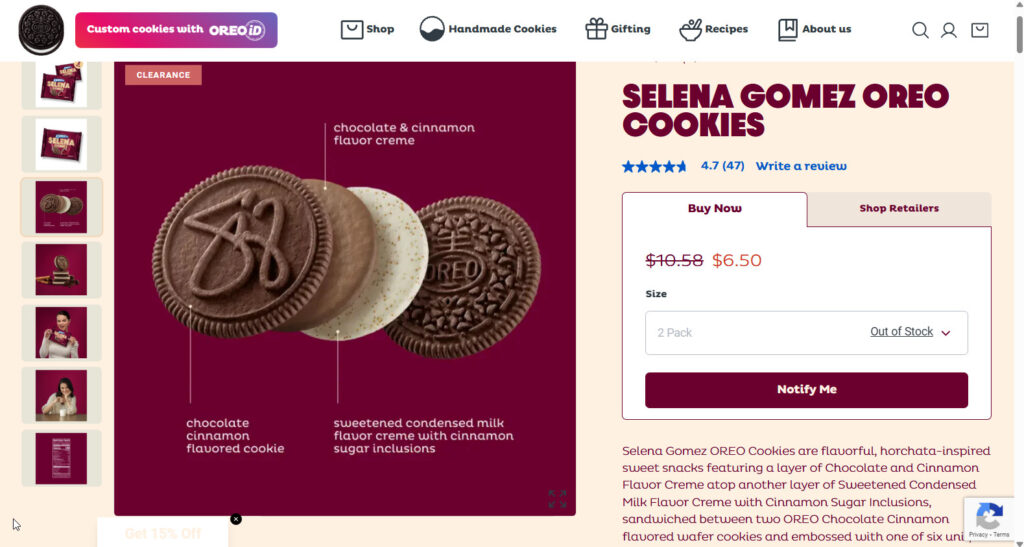Open the shopping cart bag icon

980,30
